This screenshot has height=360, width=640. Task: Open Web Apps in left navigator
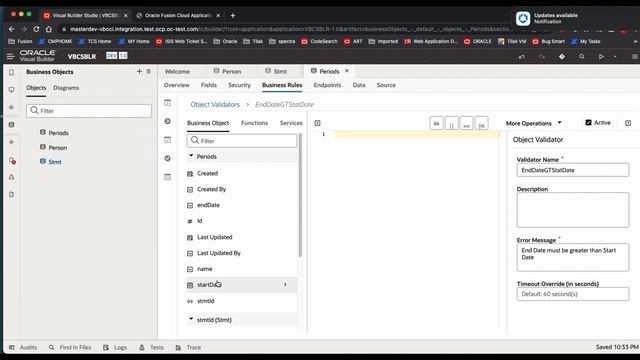tap(11, 89)
